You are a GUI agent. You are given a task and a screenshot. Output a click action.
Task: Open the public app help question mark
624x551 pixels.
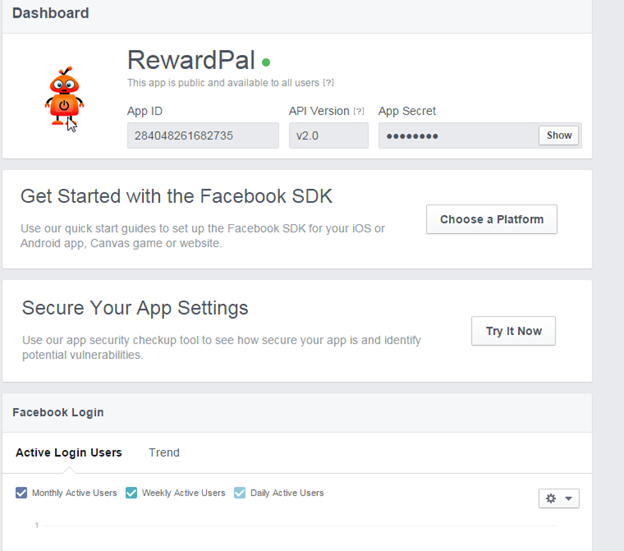click(x=328, y=83)
